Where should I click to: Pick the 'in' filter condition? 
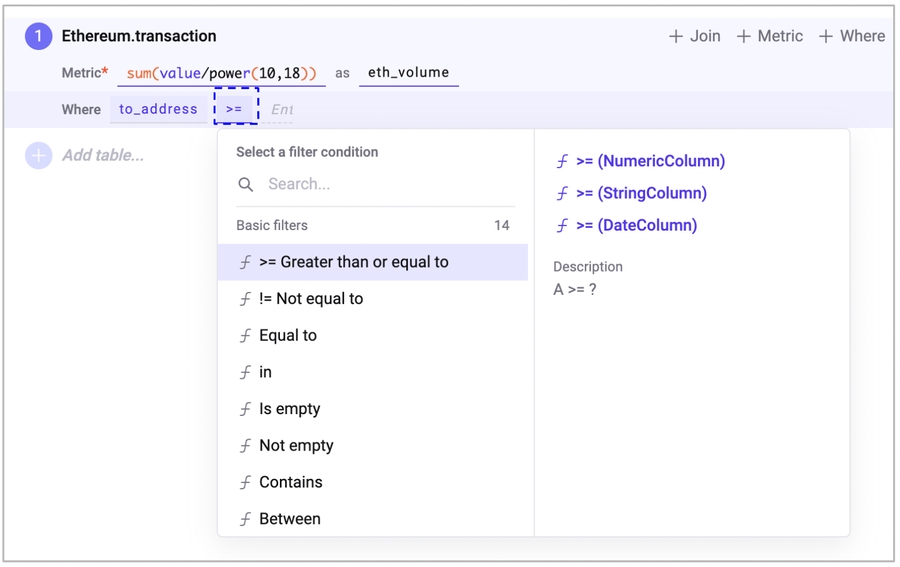[265, 372]
